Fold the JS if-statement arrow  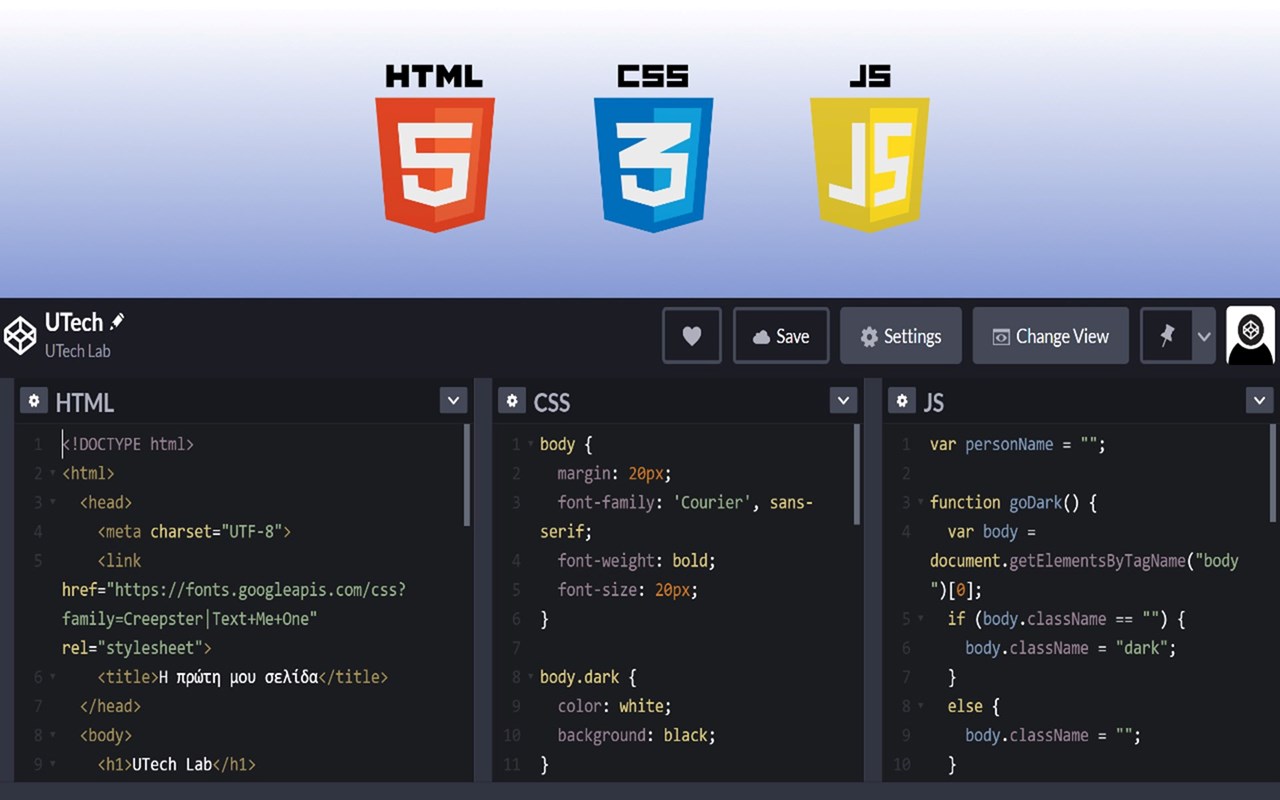coord(920,619)
